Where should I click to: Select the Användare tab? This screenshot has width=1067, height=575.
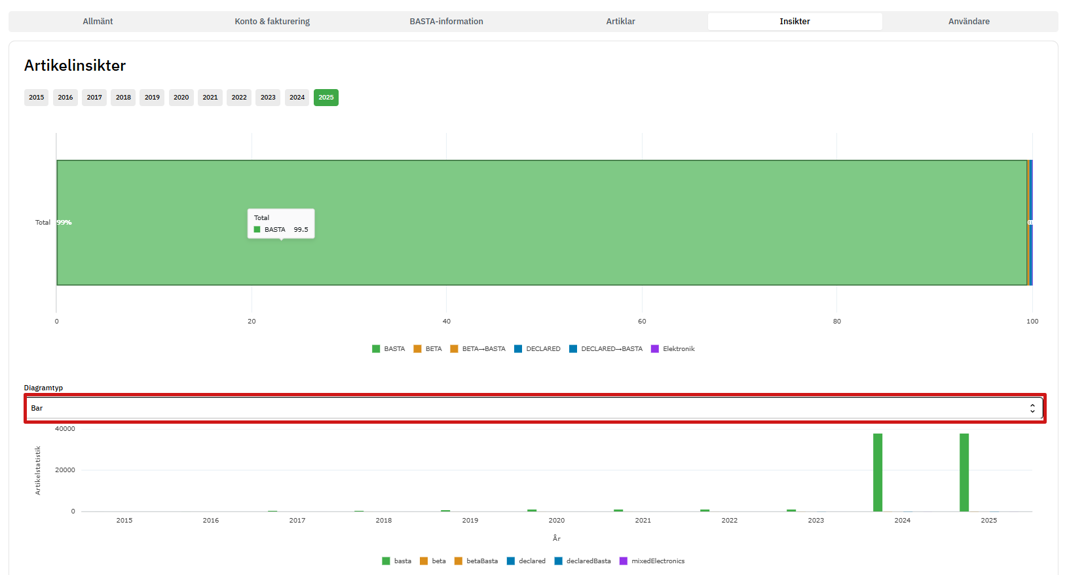(968, 21)
